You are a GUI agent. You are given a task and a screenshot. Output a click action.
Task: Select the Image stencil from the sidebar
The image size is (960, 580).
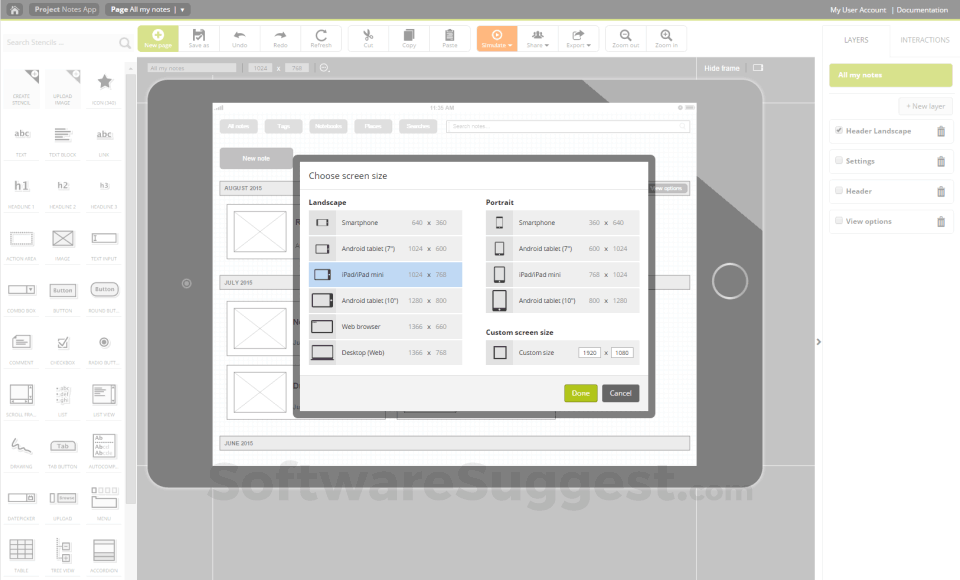point(62,240)
